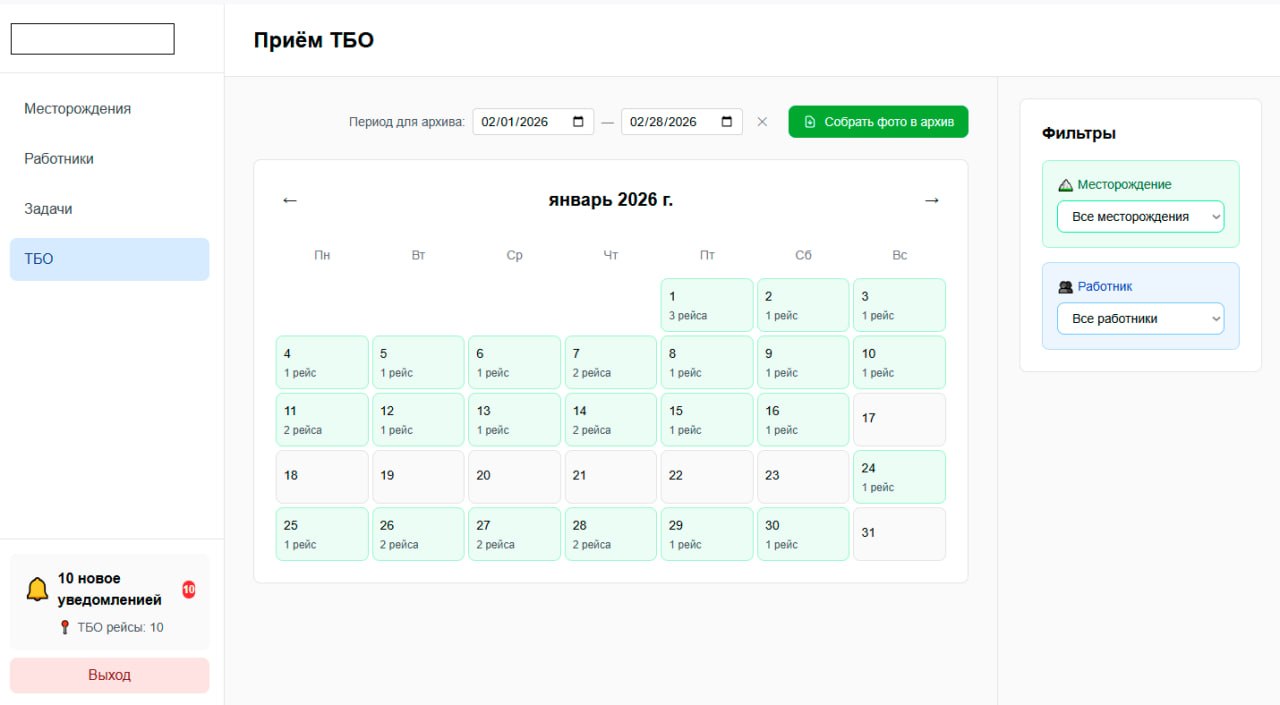Select day 5 in calendar
Viewport: 1280px width, 705px height.
[418, 362]
